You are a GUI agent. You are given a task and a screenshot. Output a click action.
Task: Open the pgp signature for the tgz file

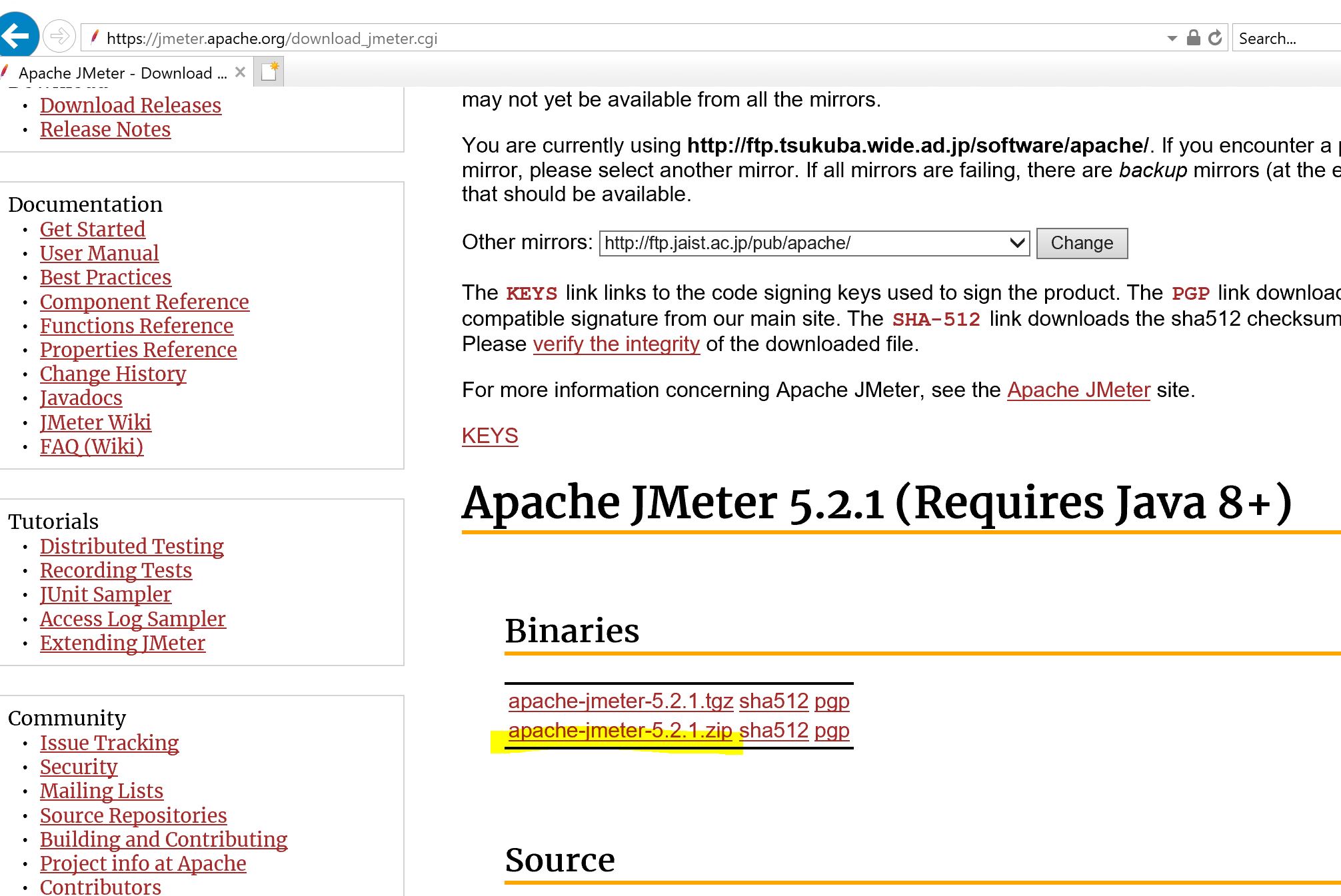pyautogui.click(x=831, y=701)
